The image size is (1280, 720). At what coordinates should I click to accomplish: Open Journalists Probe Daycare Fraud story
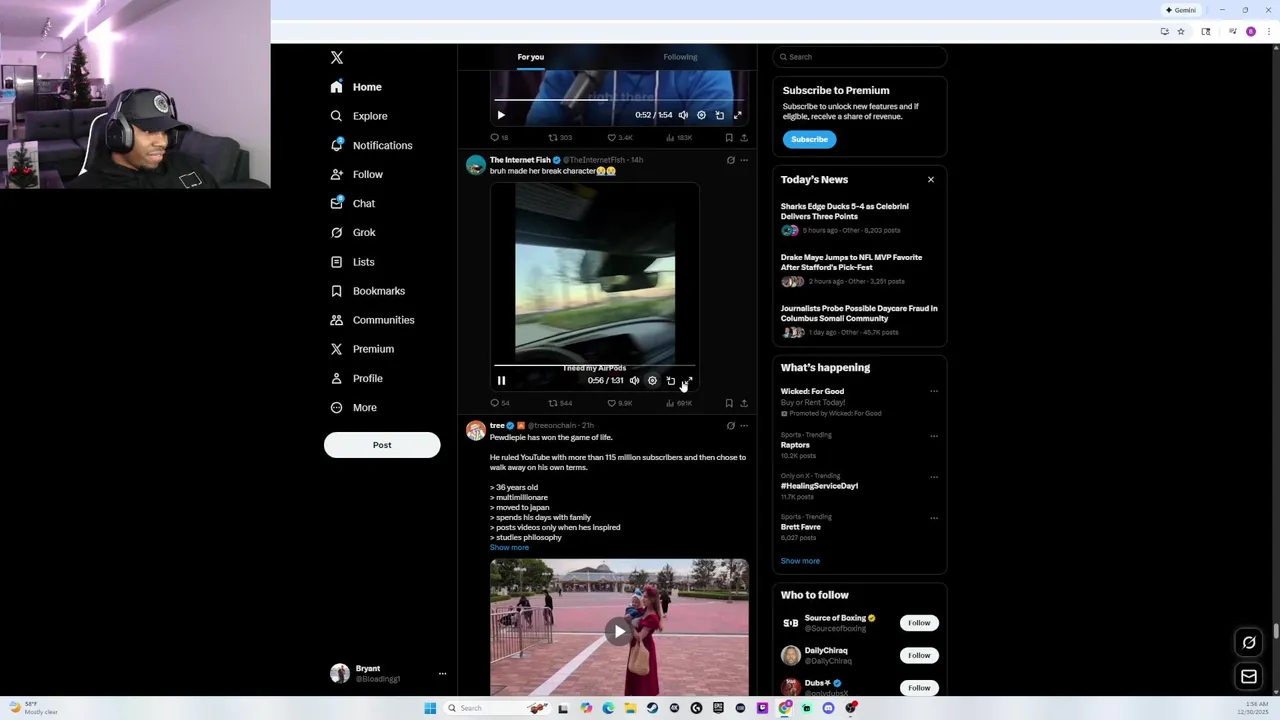point(860,321)
